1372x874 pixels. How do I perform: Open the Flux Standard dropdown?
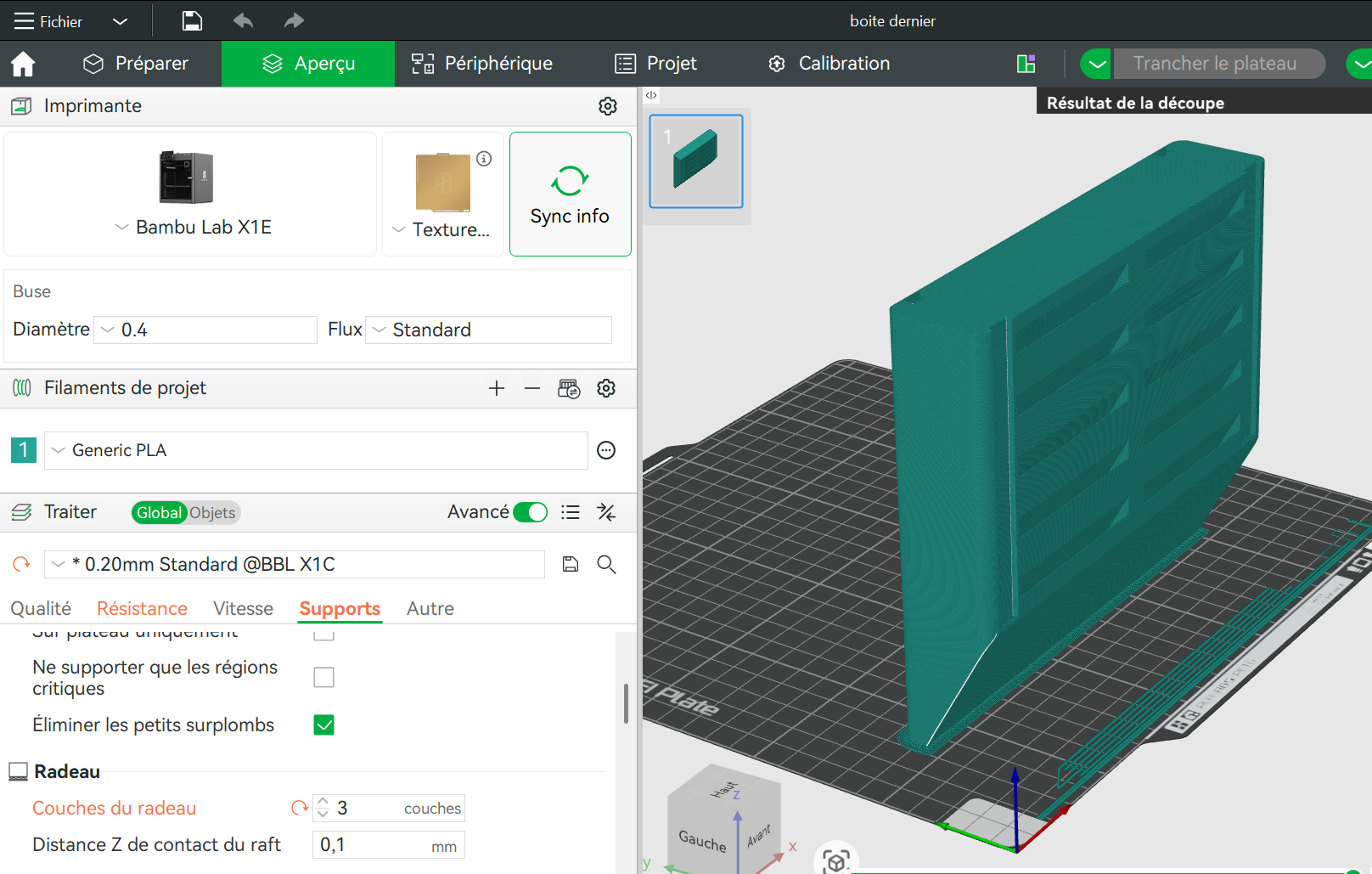point(488,330)
